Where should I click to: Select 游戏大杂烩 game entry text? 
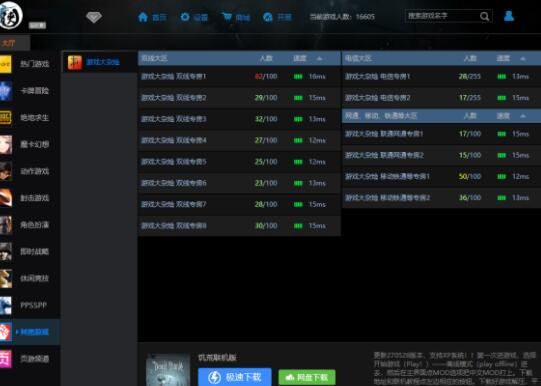tap(103, 62)
